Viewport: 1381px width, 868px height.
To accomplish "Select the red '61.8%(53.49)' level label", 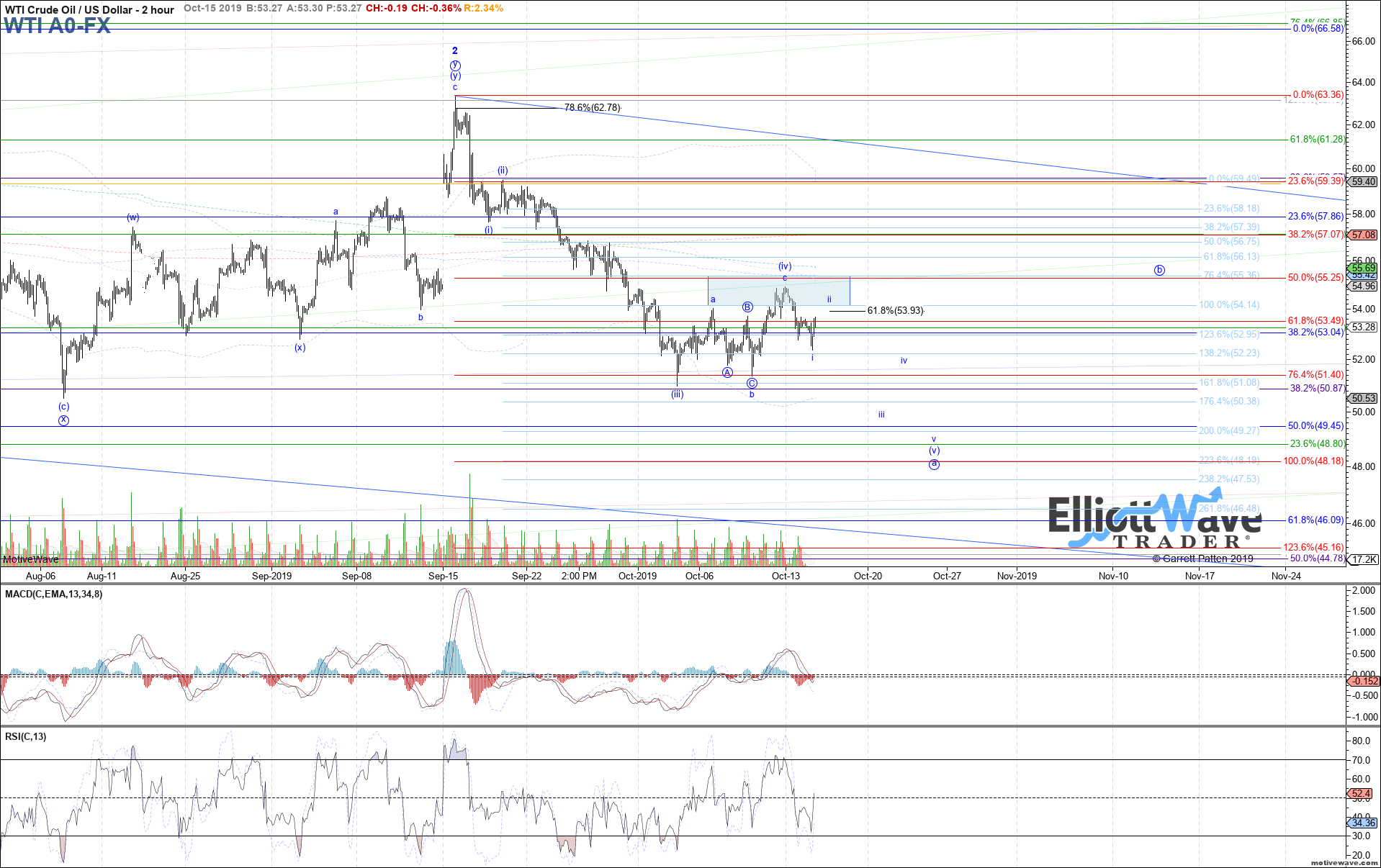I will (1316, 320).
